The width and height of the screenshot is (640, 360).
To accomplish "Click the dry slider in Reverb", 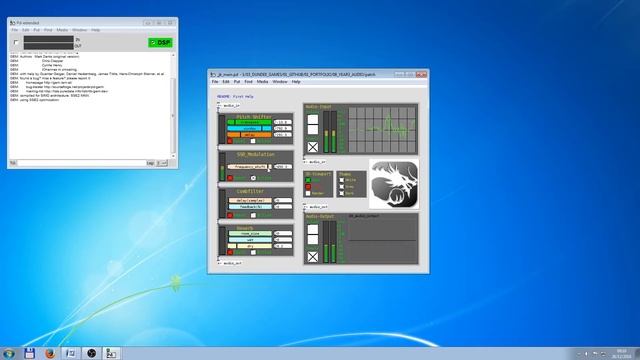I will point(249,246).
